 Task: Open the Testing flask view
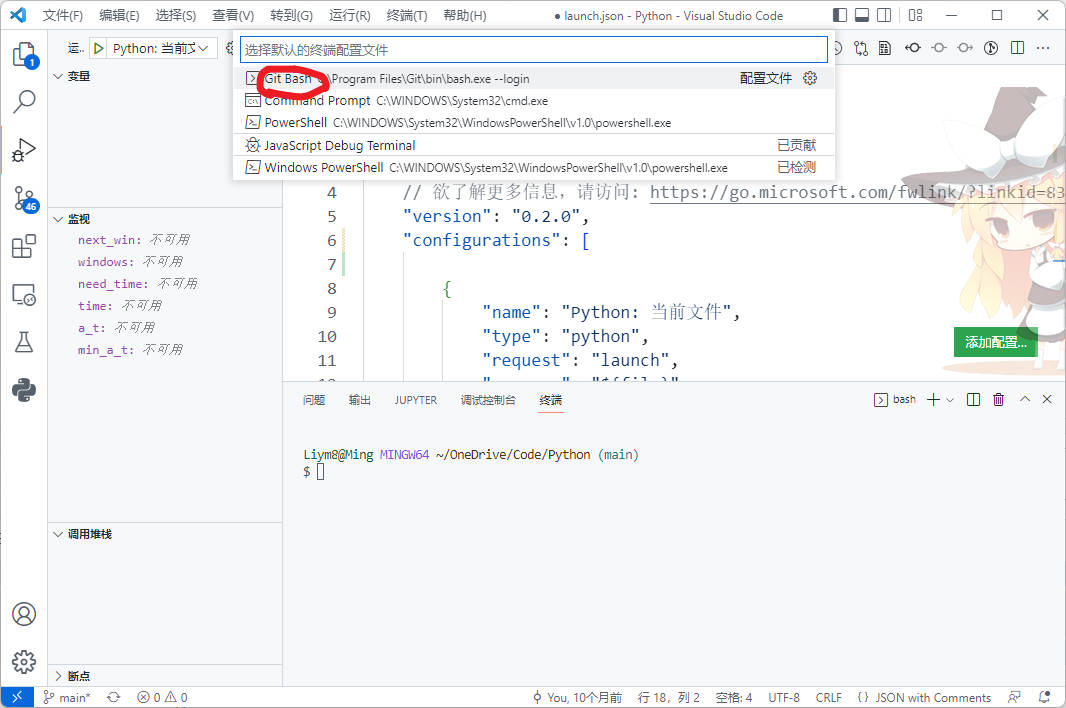[x=24, y=342]
